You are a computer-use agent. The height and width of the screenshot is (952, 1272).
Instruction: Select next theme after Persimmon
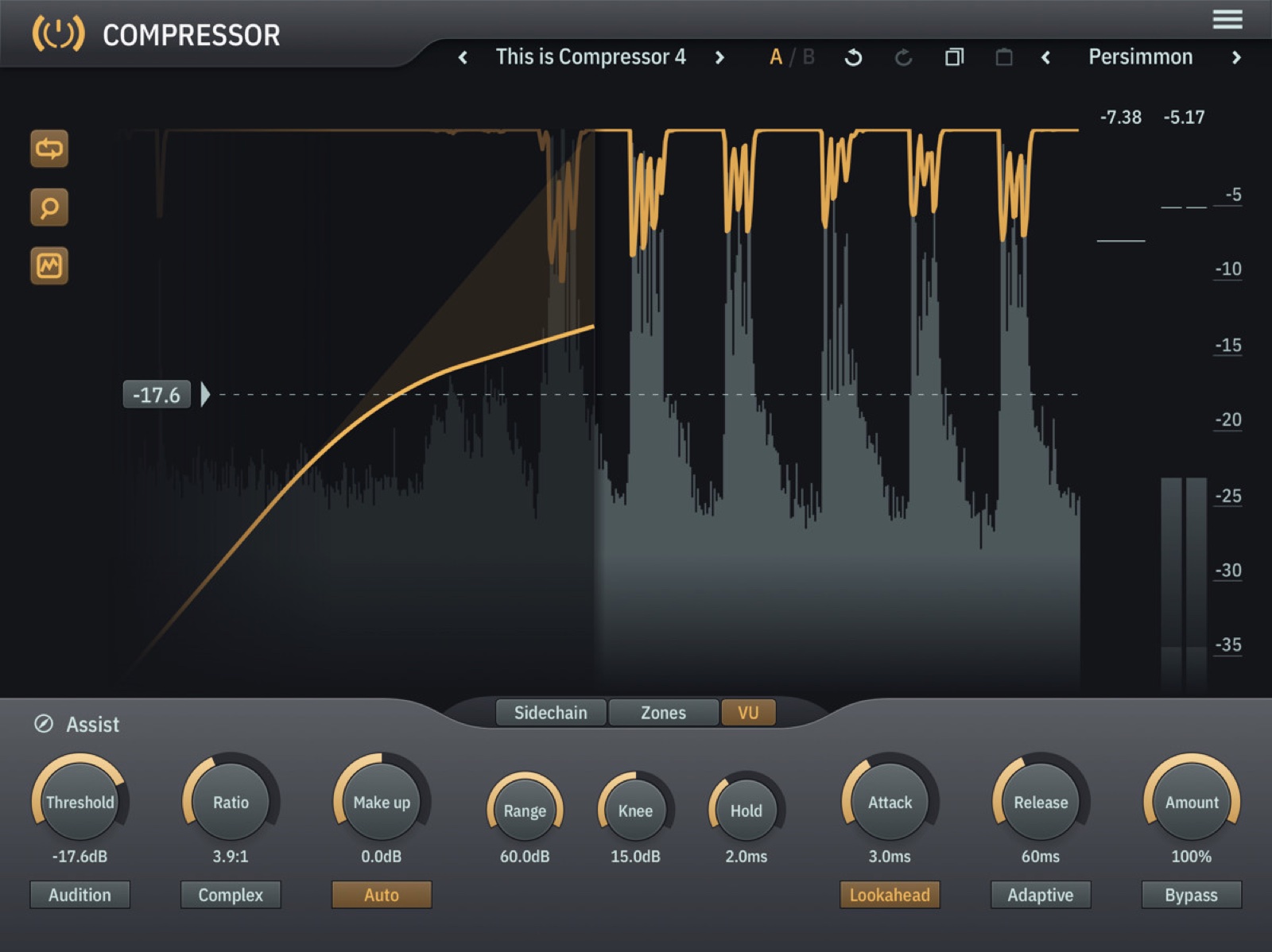point(1236,57)
